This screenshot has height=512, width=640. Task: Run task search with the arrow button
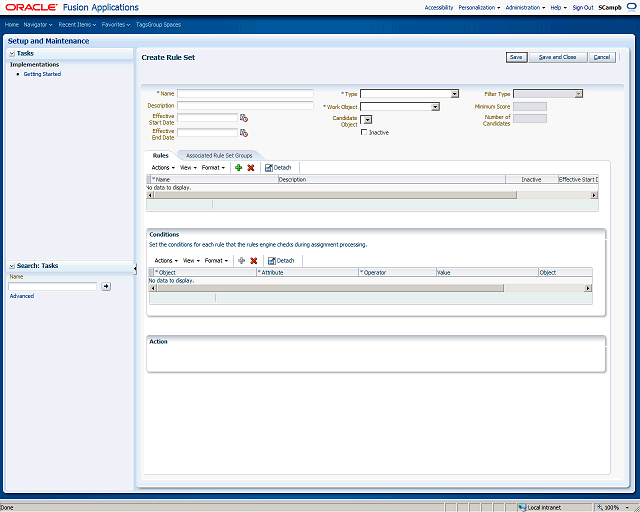(x=106, y=286)
